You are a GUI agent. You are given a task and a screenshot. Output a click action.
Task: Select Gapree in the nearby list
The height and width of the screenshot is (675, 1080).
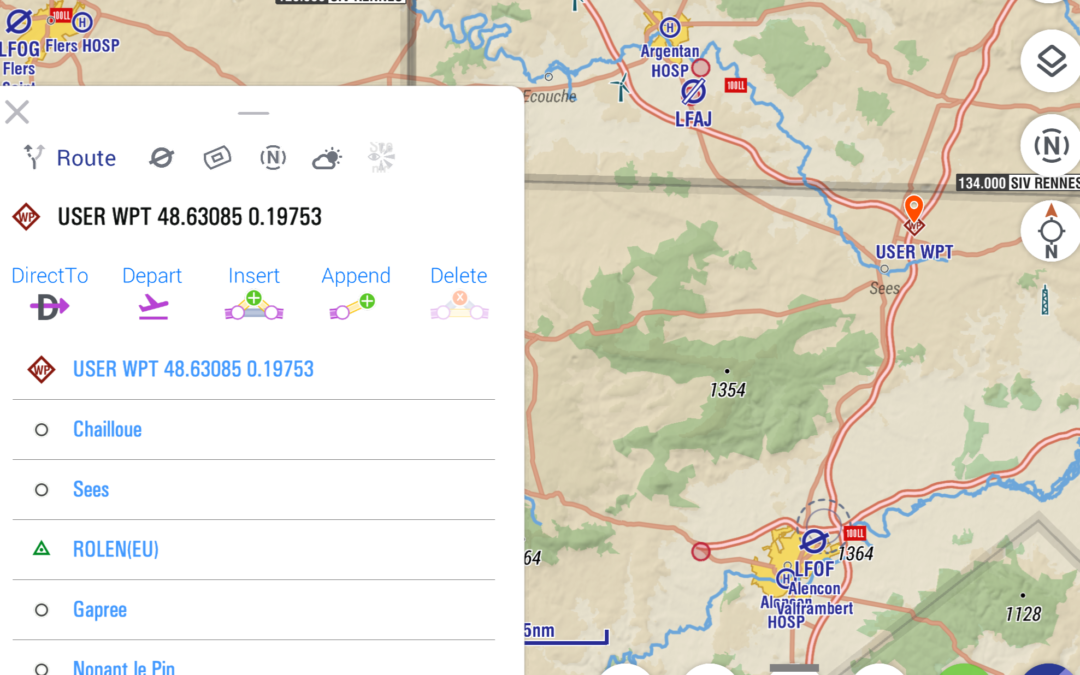tap(253, 610)
